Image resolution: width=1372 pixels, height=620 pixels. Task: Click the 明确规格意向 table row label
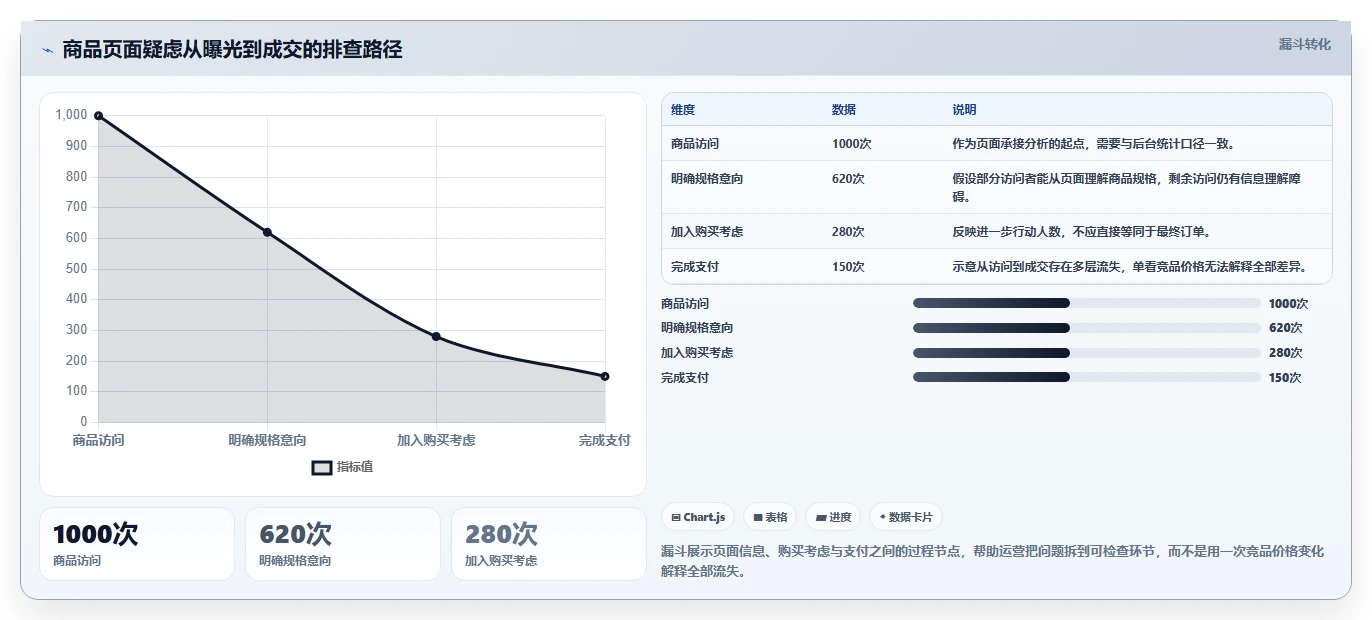tap(707, 179)
